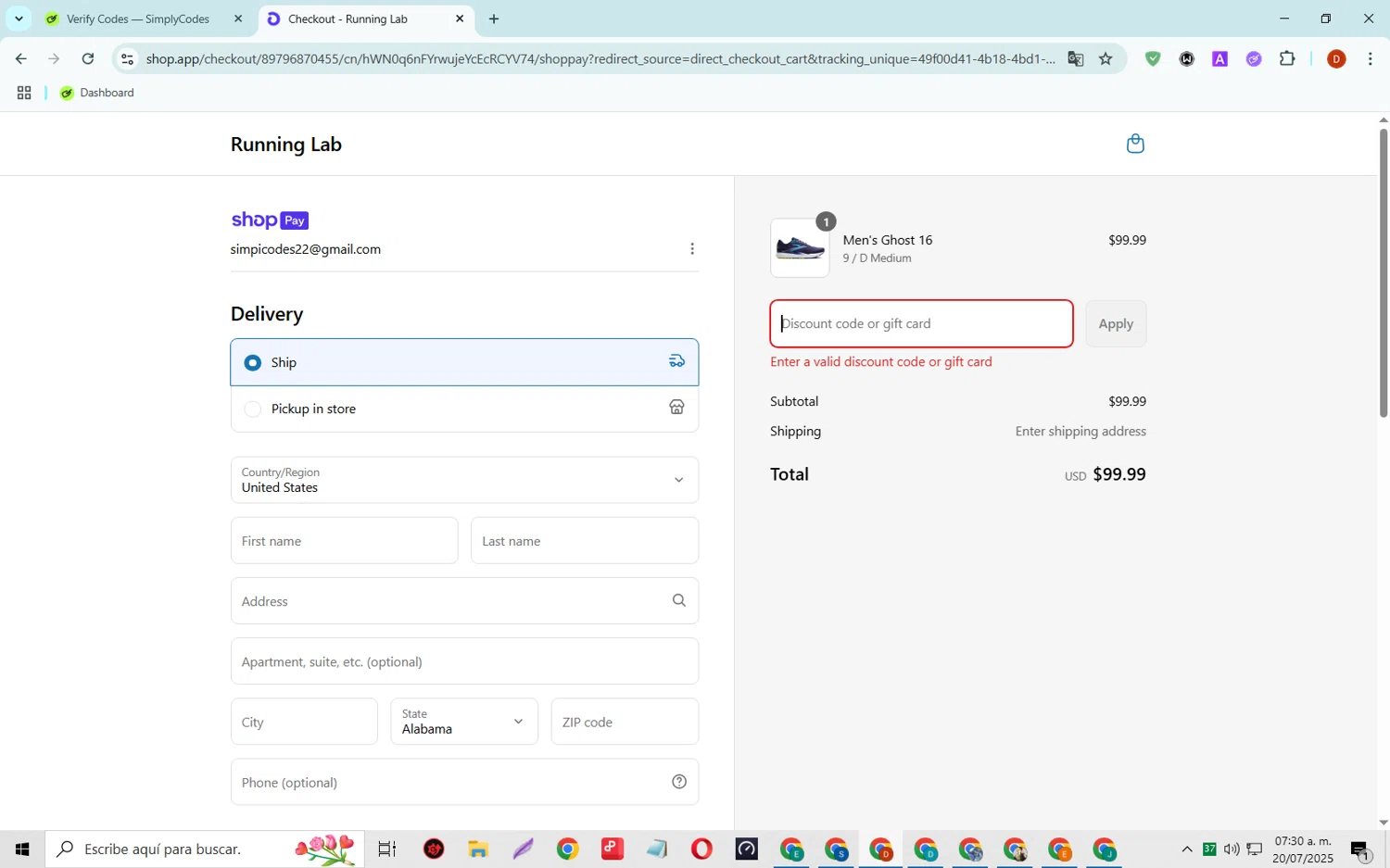Open a new browser tab
The width and height of the screenshot is (1390, 868).
pos(494,19)
